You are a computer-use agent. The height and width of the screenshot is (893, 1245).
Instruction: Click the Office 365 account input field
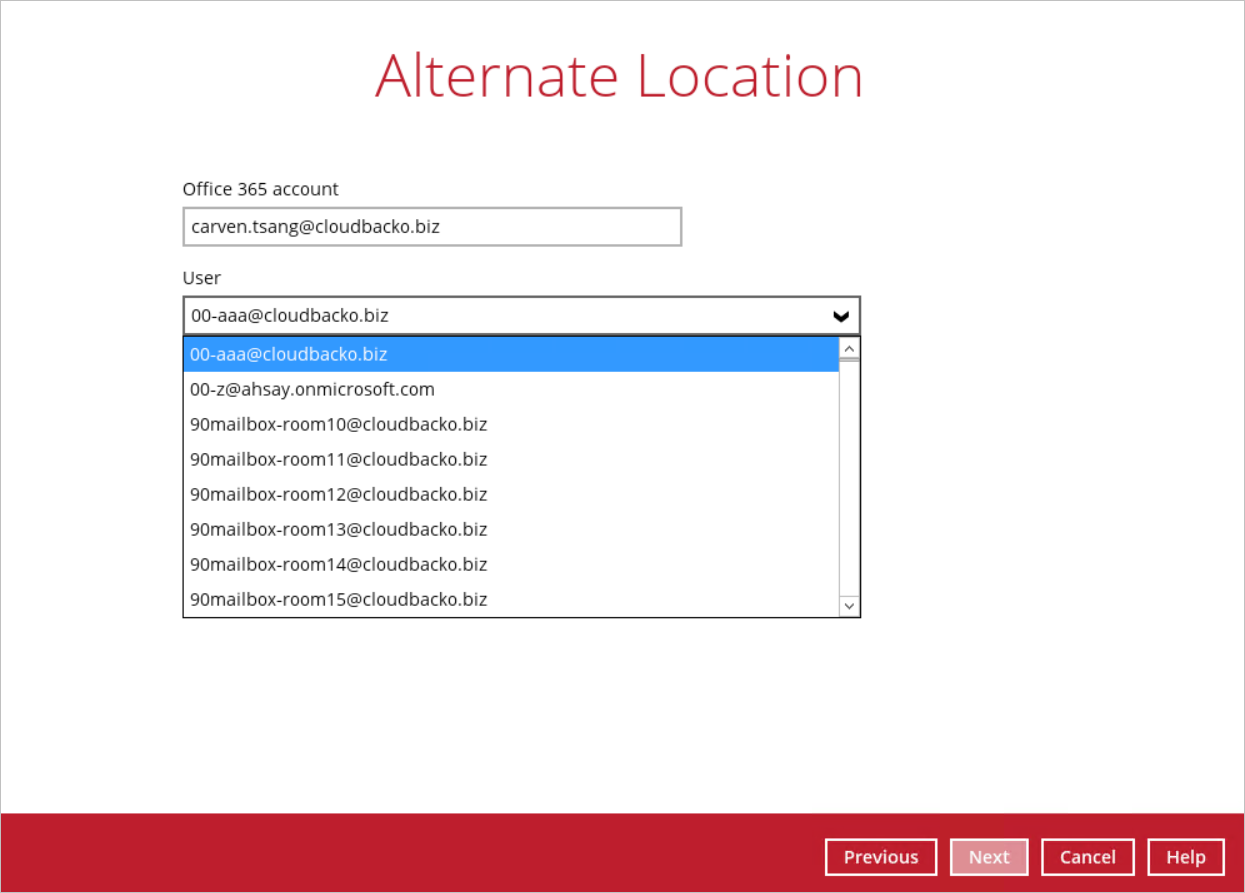(432, 227)
